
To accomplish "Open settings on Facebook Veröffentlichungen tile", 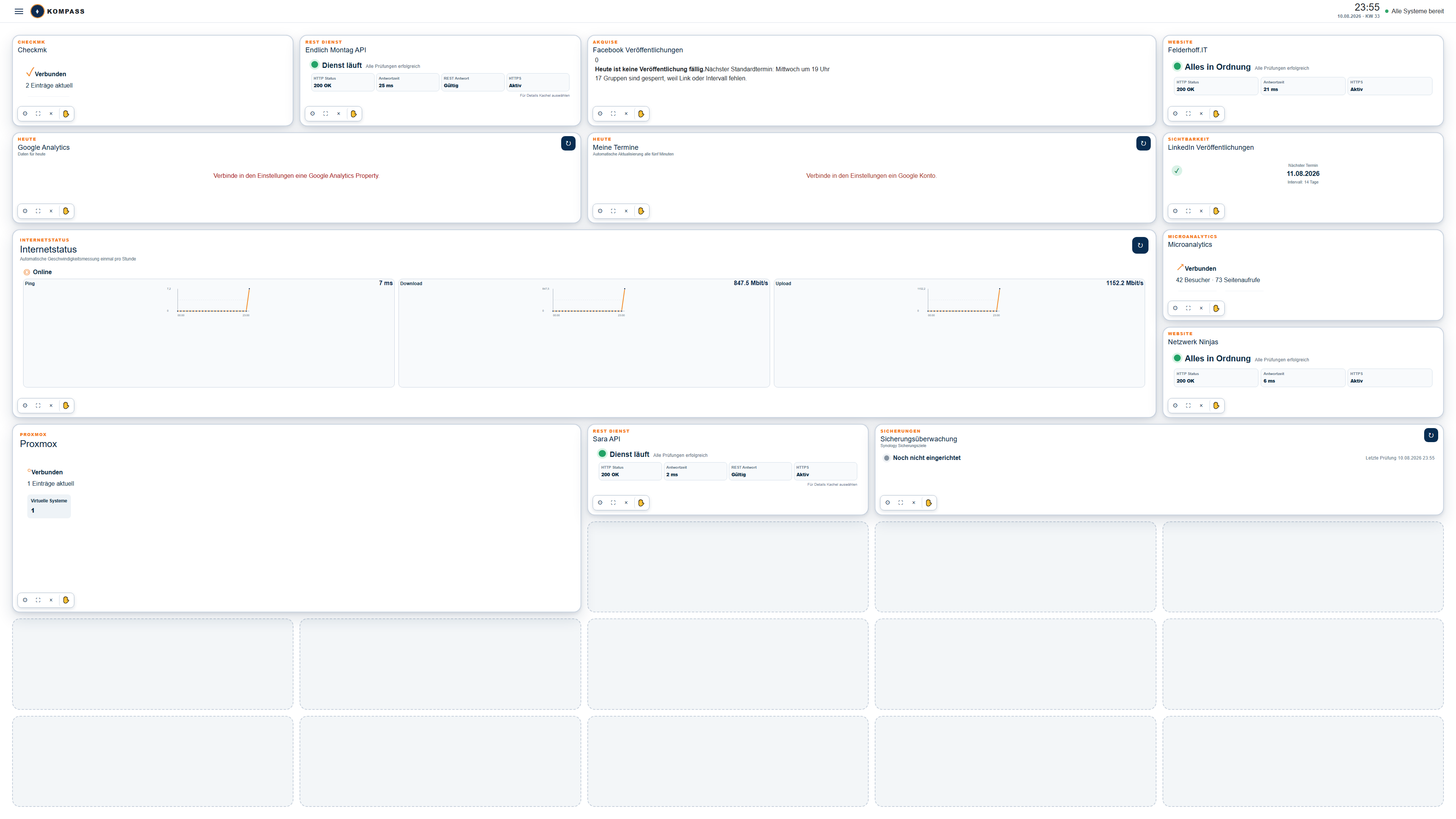I will pyautogui.click(x=600, y=114).
